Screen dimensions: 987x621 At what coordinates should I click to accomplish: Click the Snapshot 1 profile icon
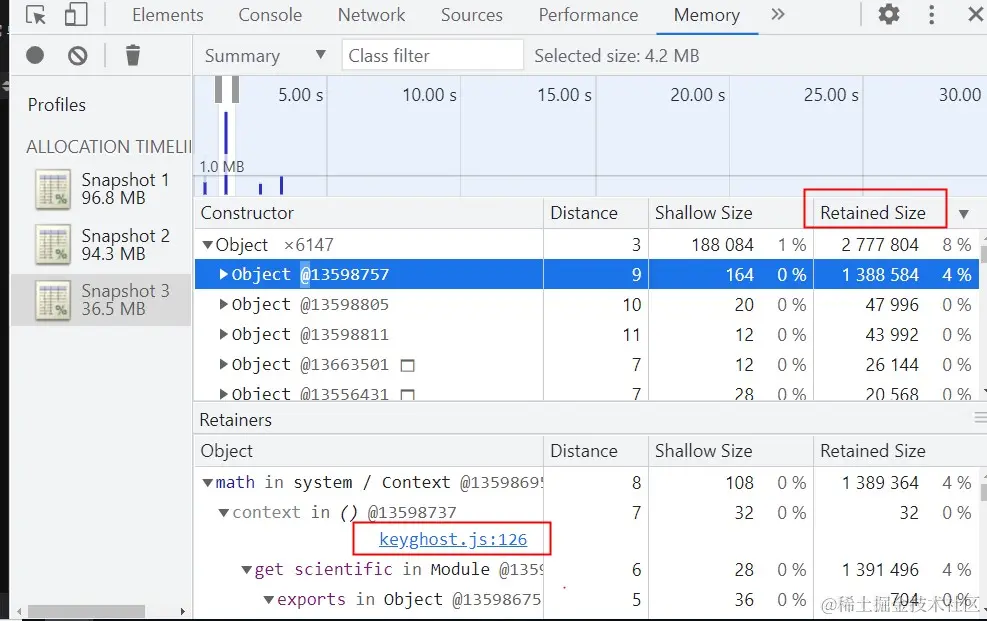(x=53, y=189)
